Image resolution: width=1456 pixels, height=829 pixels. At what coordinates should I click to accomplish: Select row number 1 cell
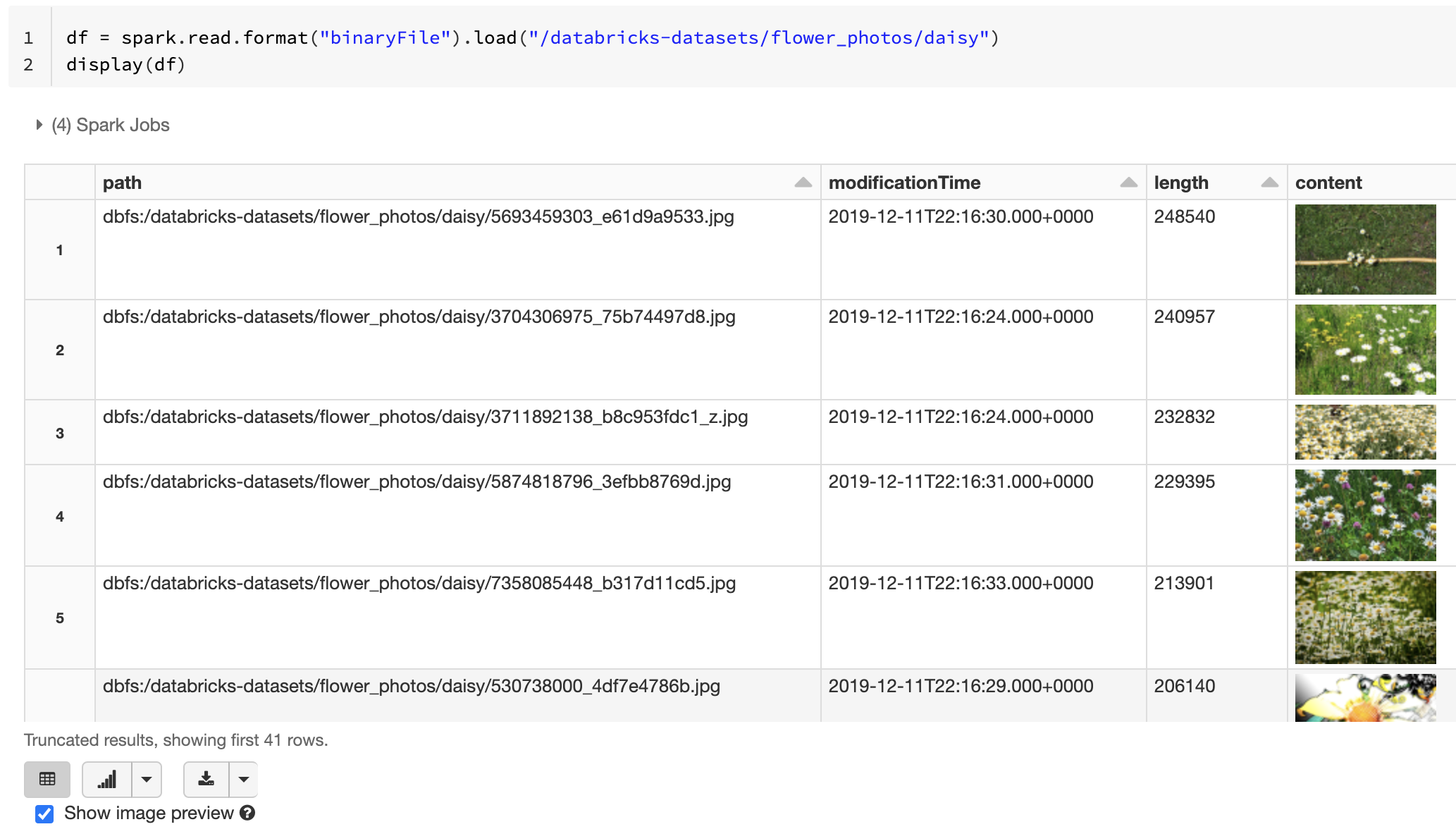pos(60,250)
